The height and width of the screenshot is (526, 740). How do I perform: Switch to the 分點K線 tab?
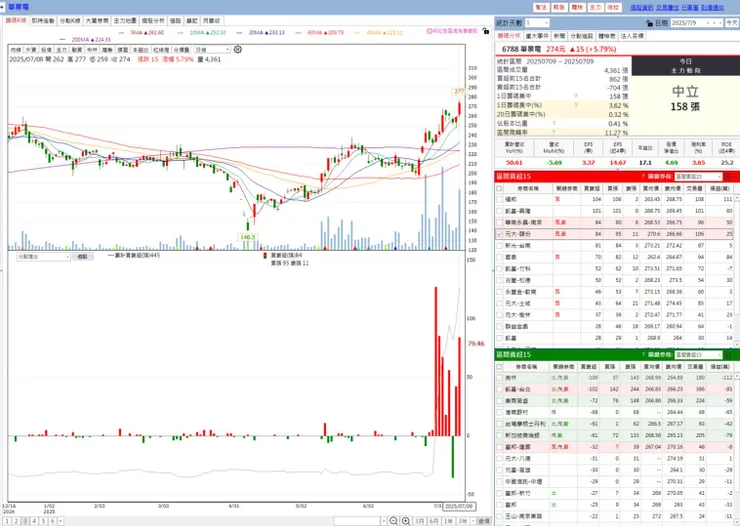(x=70, y=21)
